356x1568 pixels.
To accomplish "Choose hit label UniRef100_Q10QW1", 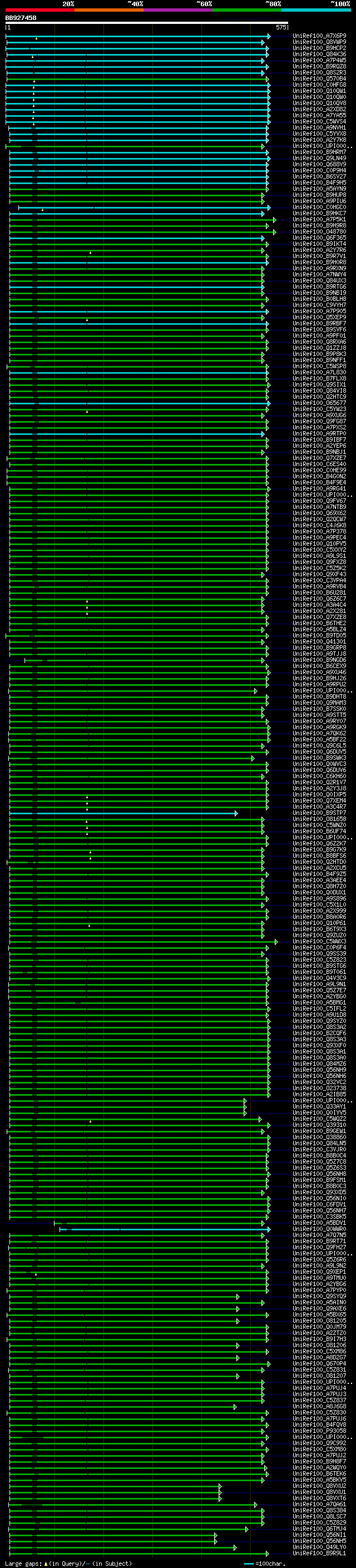I will pyautogui.click(x=319, y=91).
